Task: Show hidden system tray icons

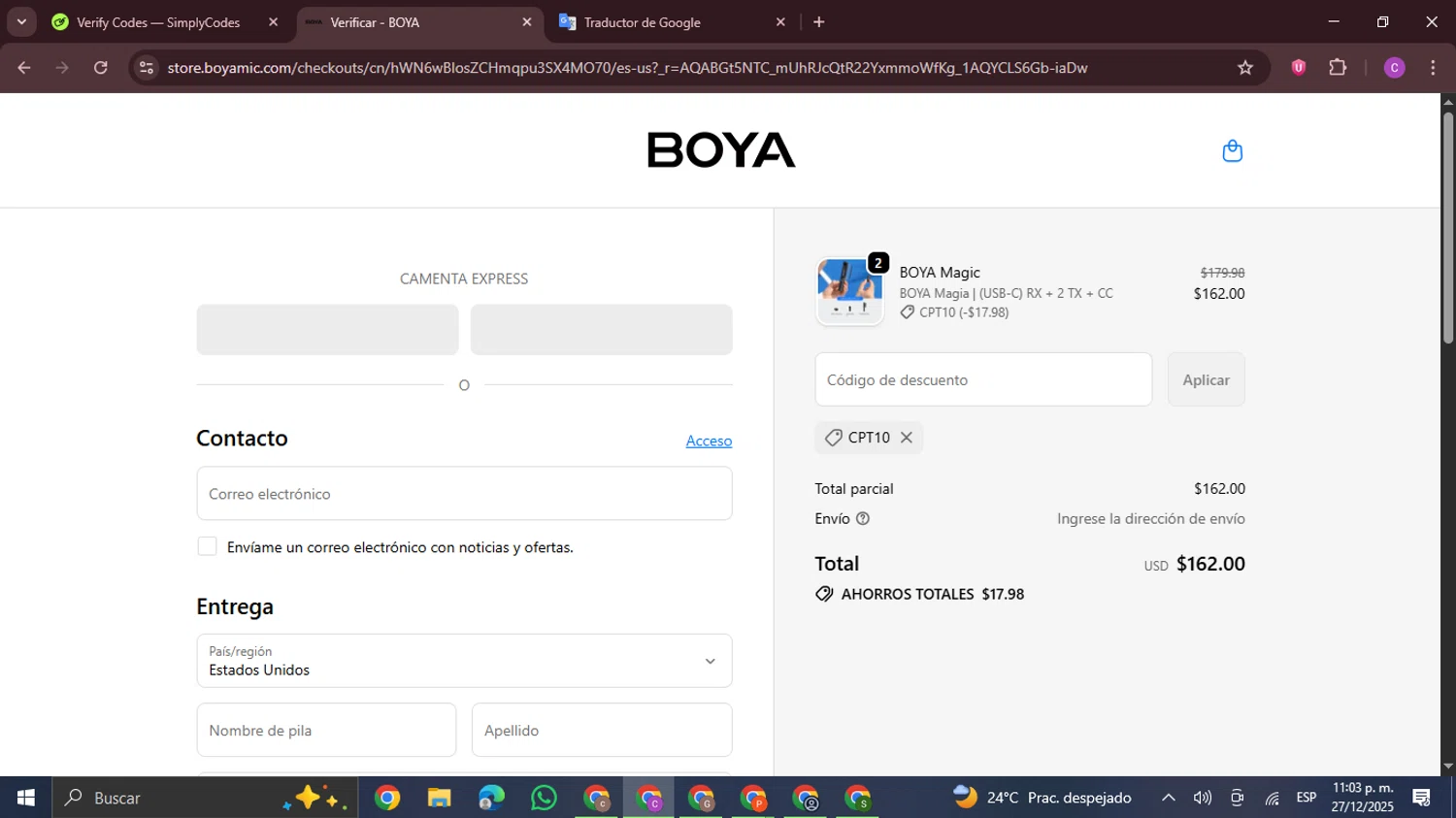Action: [x=1169, y=798]
